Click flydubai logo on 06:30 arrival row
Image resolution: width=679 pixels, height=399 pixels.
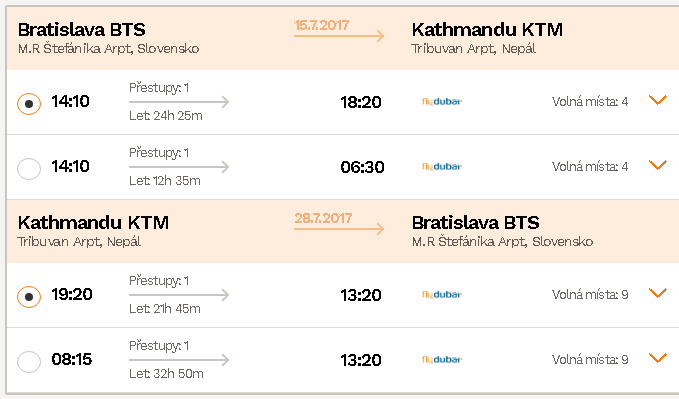click(442, 167)
